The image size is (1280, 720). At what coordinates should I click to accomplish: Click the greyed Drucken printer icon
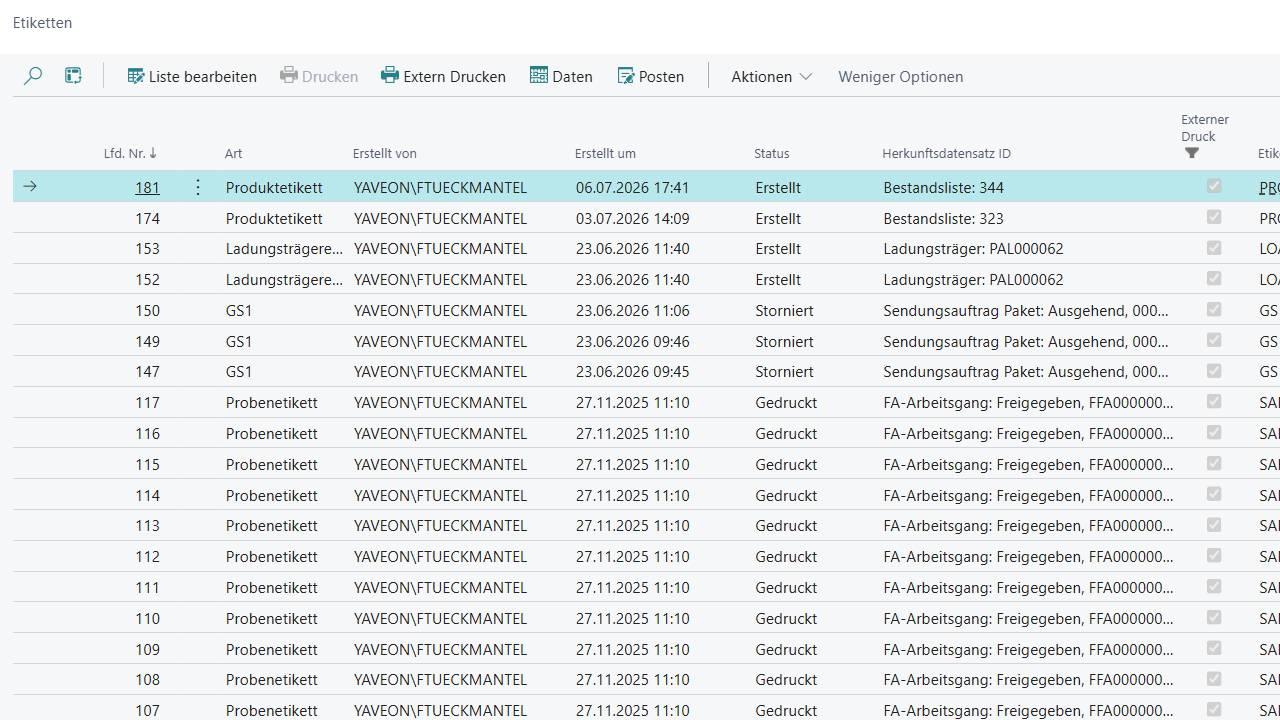tap(289, 76)
